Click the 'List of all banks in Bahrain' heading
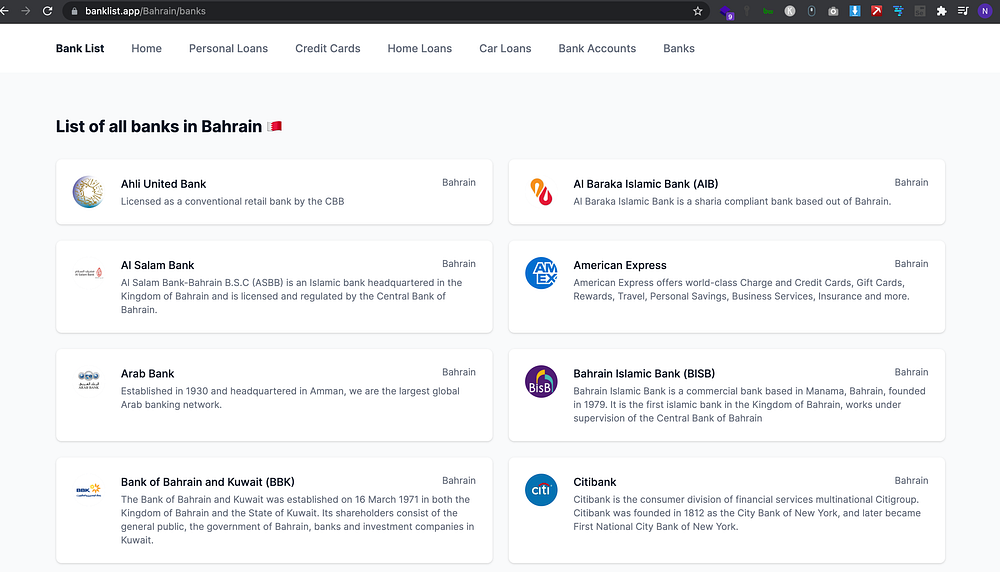 (x=159, y=126)
